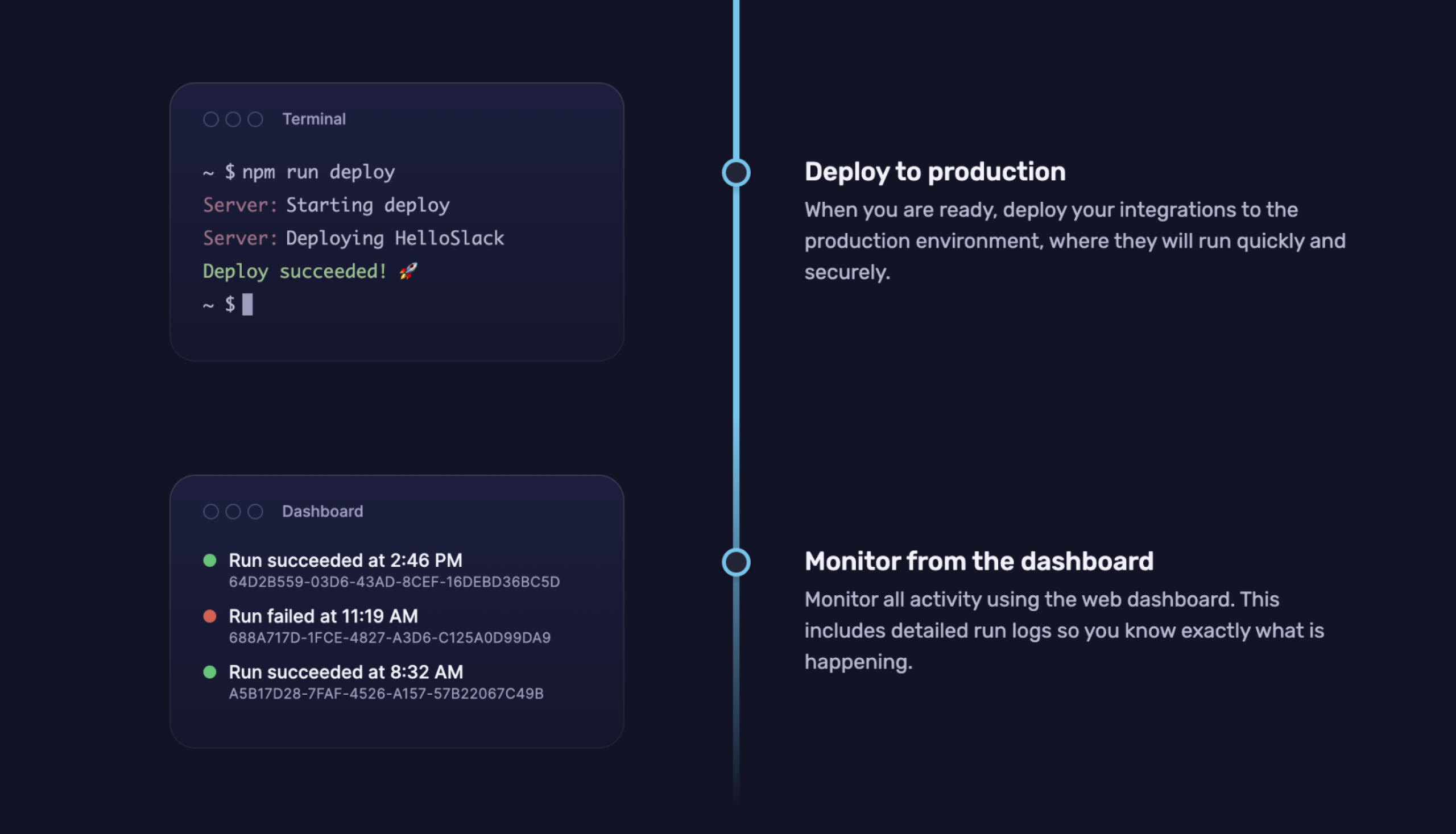1456x834 pixels.
Task: Click the green status dot for 8:32 AM run
Action: click(210, 672)
